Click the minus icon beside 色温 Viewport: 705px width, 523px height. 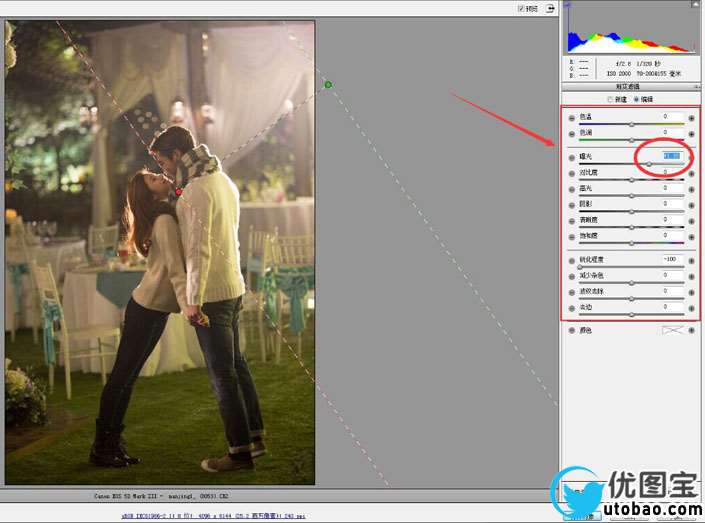click(571, 117)
